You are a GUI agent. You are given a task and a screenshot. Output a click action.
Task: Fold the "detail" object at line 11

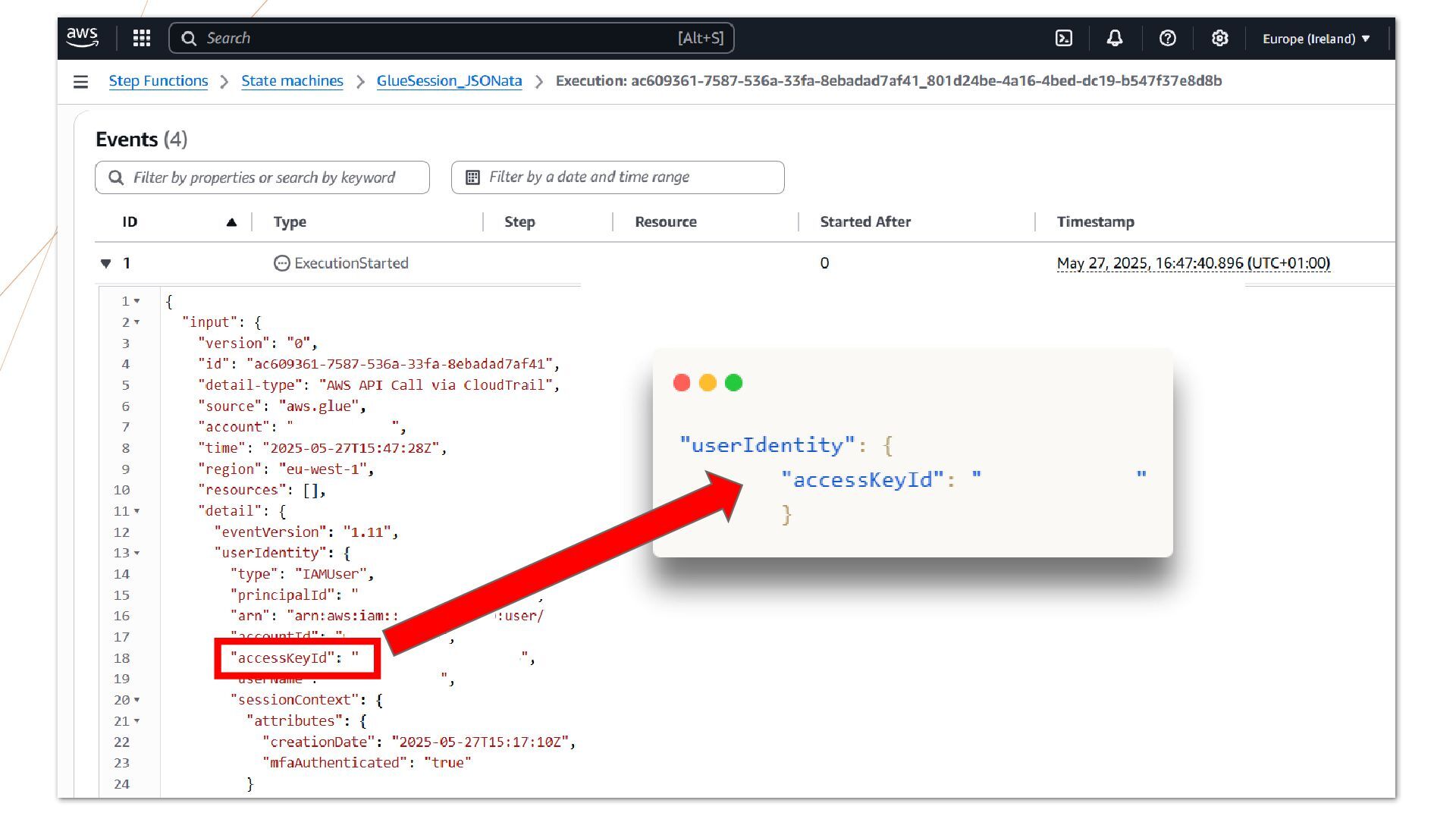137,511
